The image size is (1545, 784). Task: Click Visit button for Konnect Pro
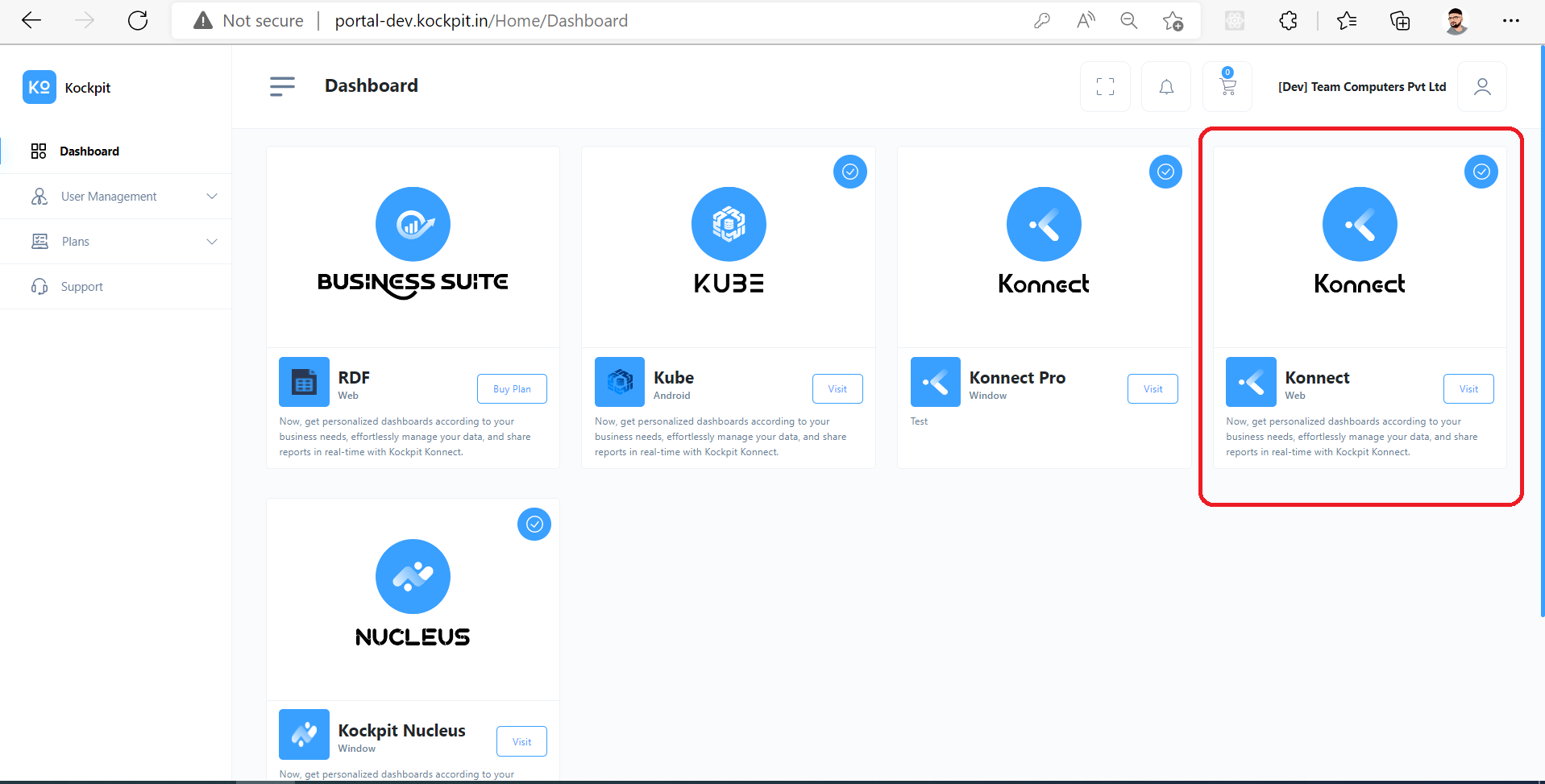[1153, 389]
